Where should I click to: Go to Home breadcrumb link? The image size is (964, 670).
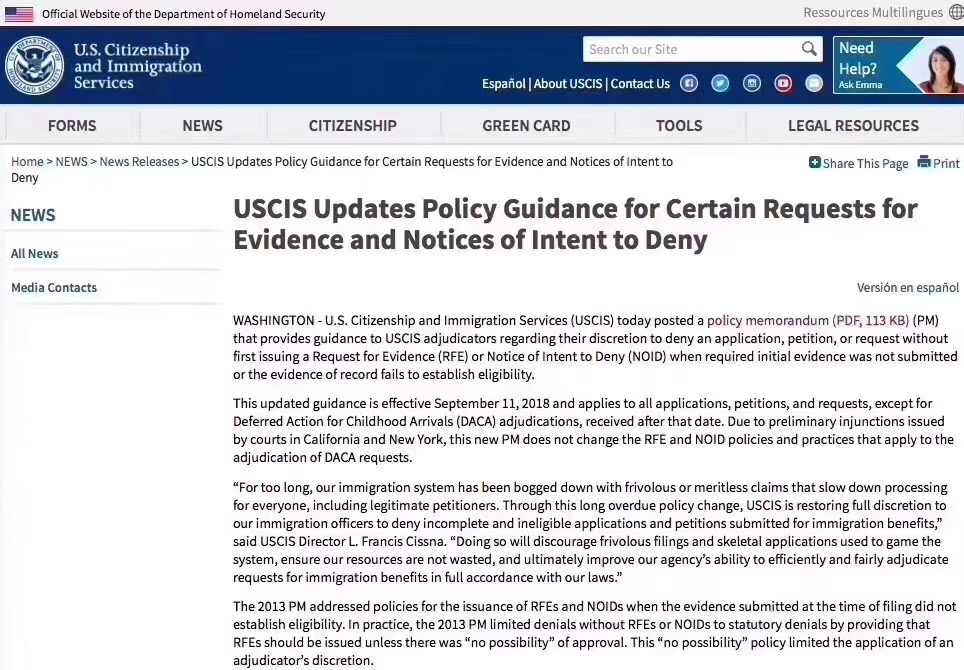27,162
